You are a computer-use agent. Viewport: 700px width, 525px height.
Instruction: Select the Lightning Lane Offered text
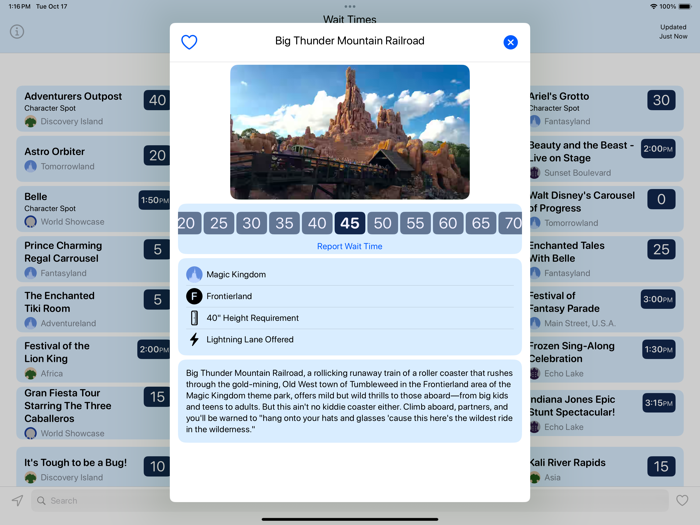pos(250,339)
